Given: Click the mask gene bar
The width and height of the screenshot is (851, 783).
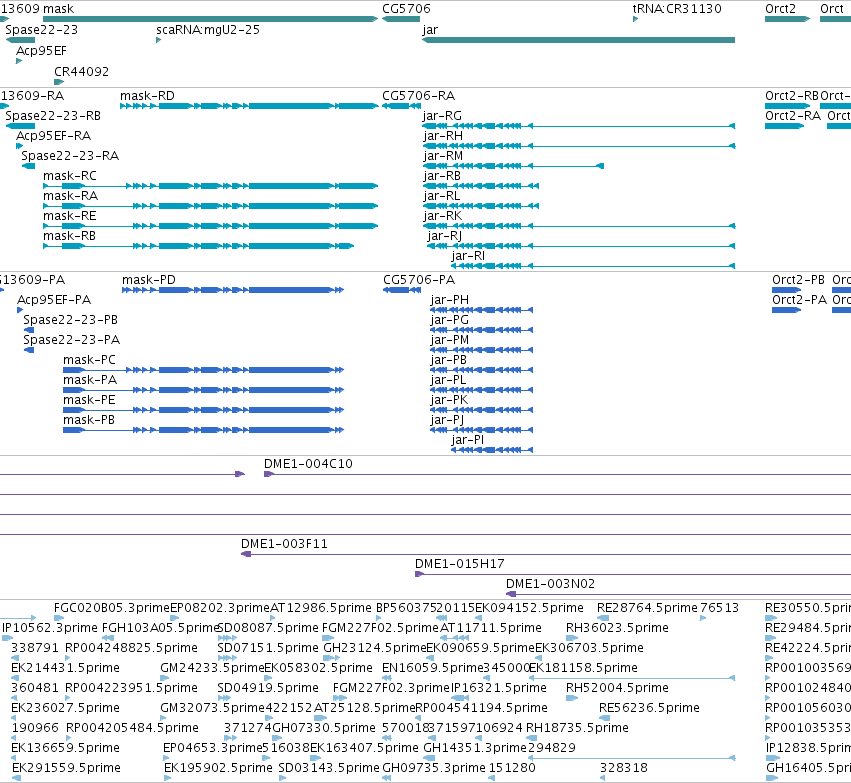Looking at the screenshot, I should pyautogui.click(x=210, y=19).
